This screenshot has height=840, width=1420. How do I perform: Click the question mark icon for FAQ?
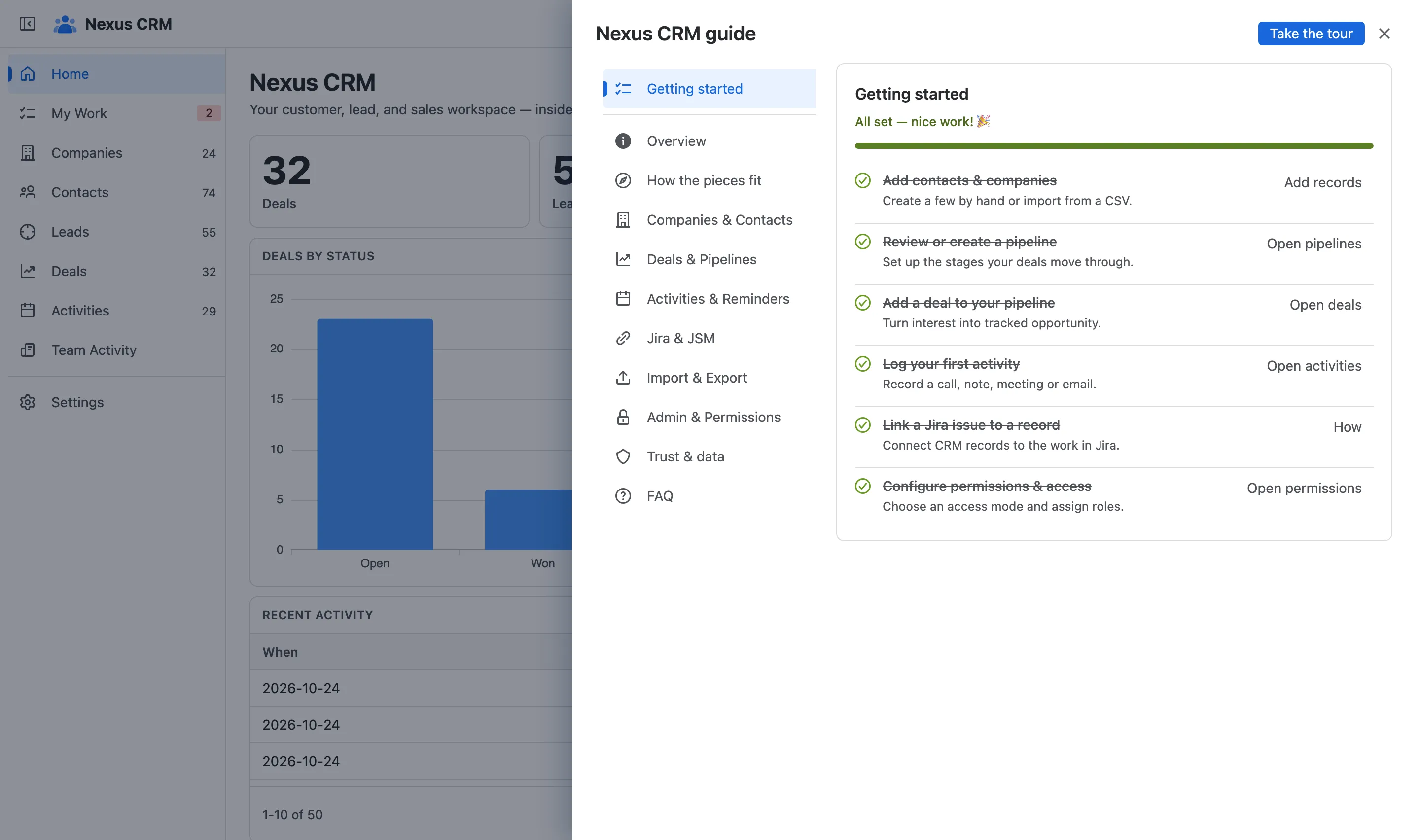point(623,496)
